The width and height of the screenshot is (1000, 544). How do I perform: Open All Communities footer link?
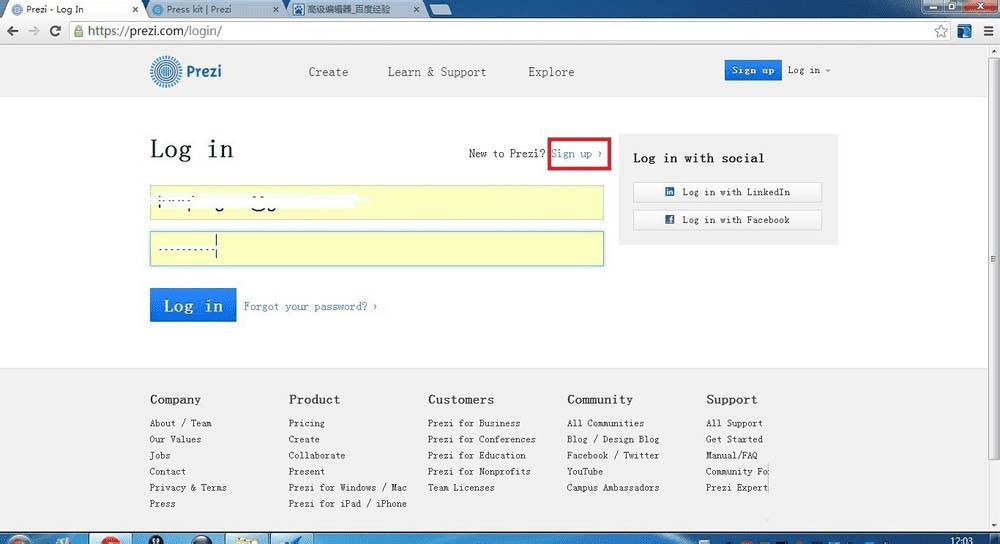point(605,423)
